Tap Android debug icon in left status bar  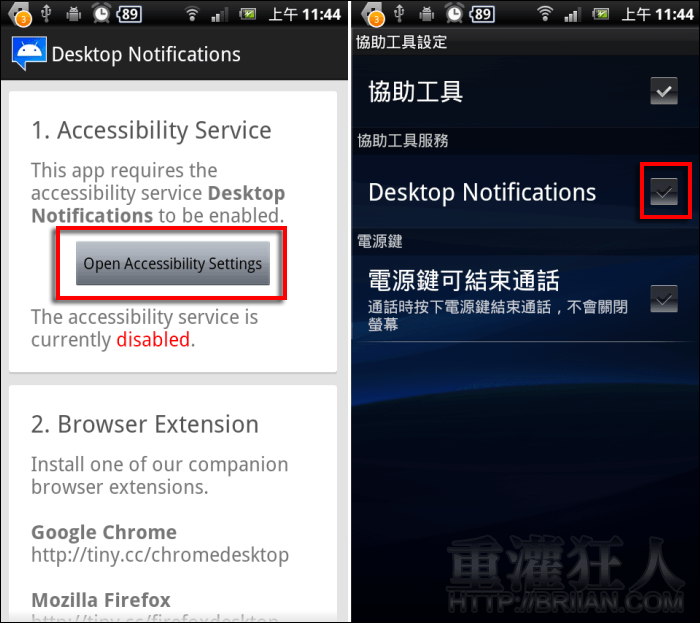point(74,15)
